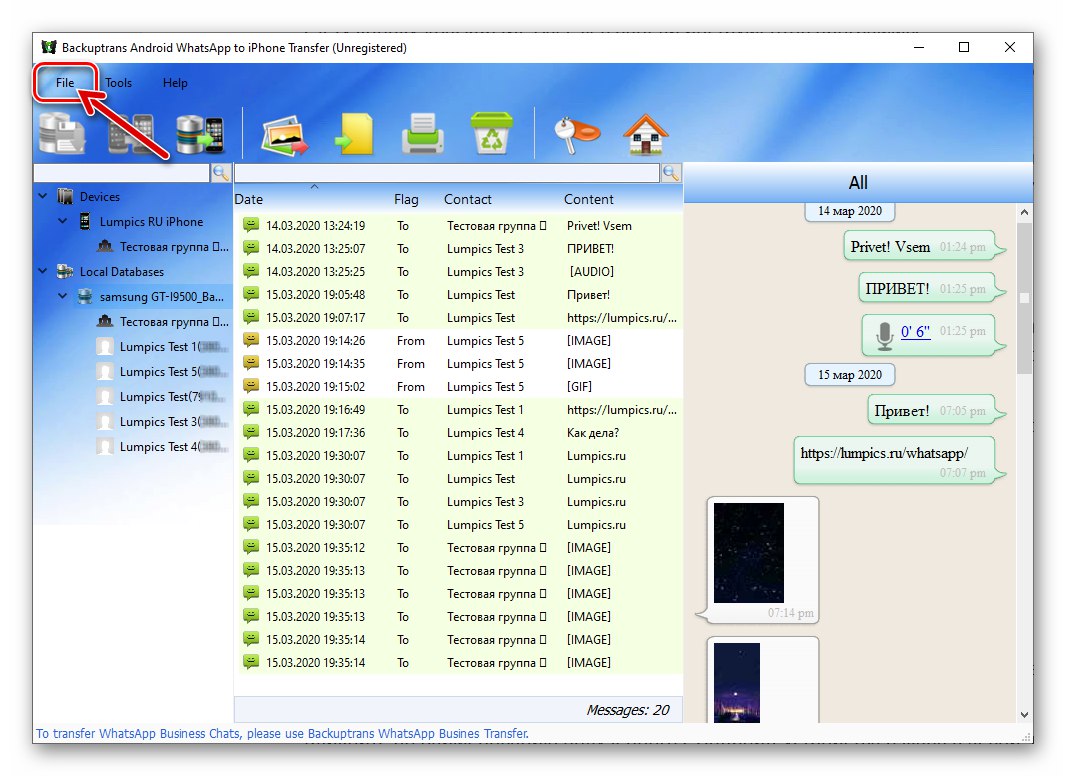Click the printer toolbar icon
1066x776 pixels.
pos(423,134)
